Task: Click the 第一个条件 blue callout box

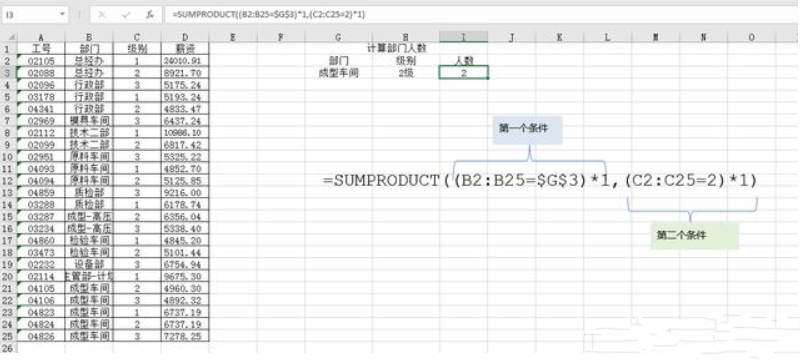Action: point(527,130)
